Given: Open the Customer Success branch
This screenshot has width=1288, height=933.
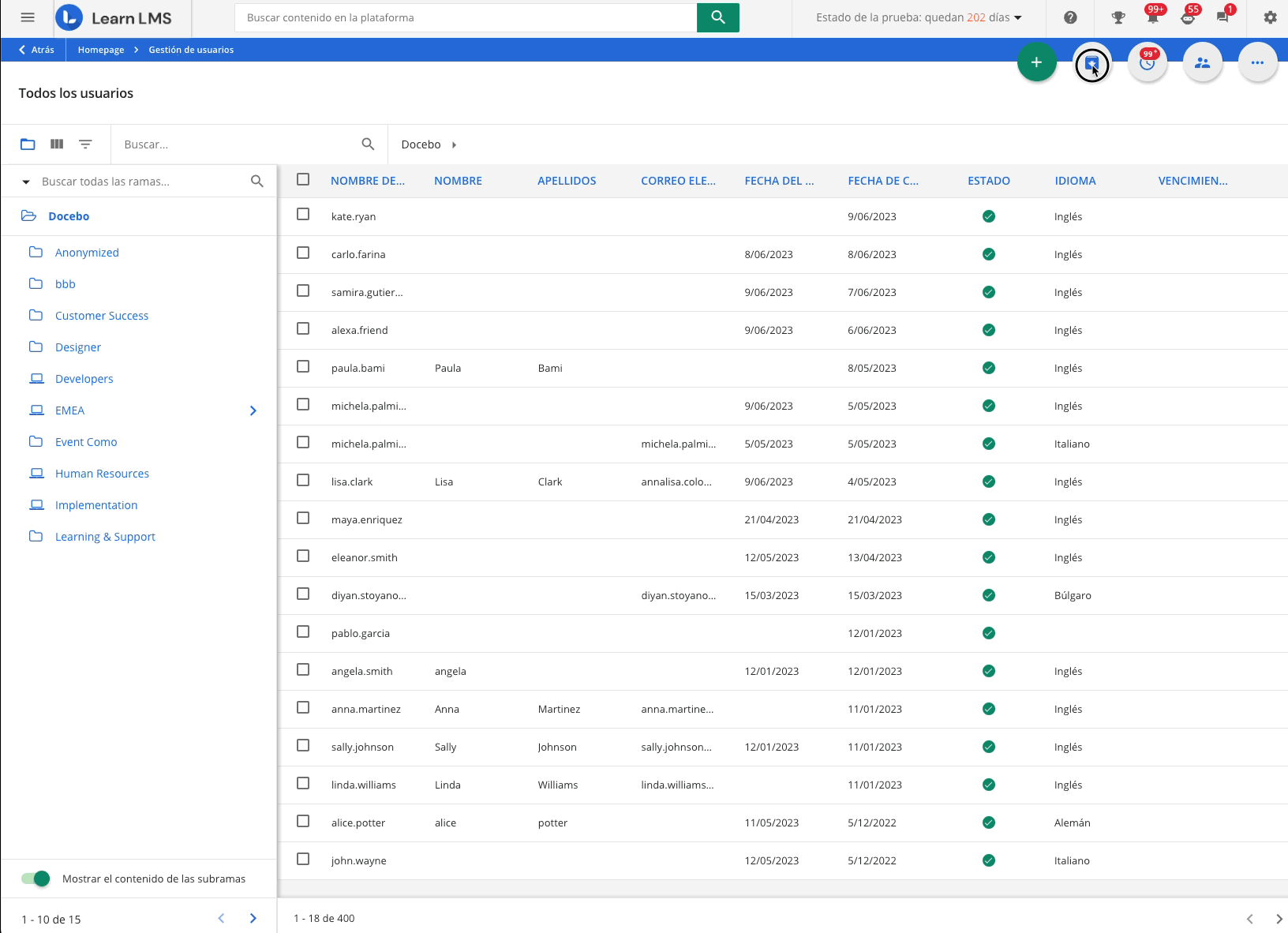Looking at the screenshot, I should 102,316.
